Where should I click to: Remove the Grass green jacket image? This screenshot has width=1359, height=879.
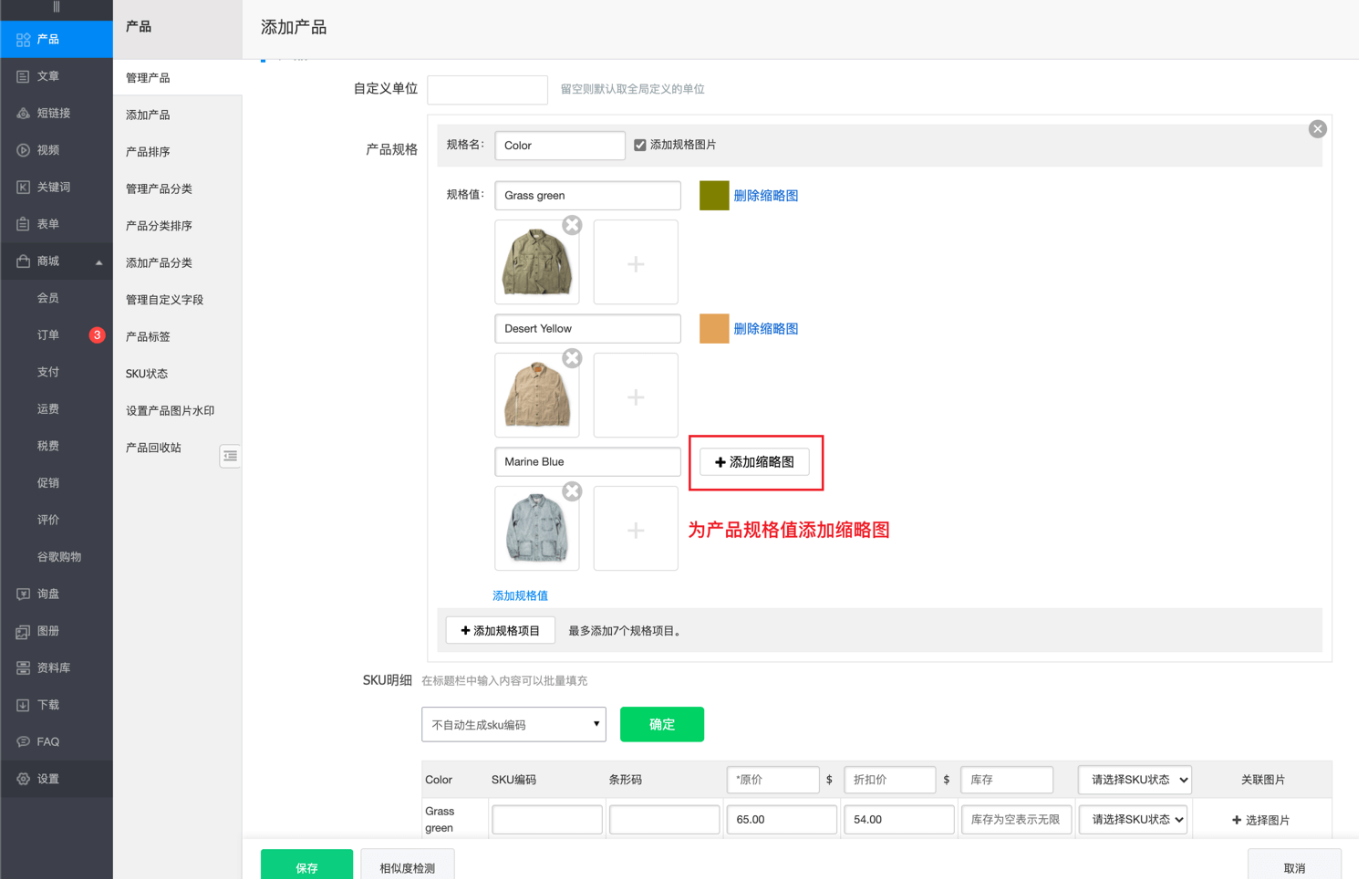[572, 225]
